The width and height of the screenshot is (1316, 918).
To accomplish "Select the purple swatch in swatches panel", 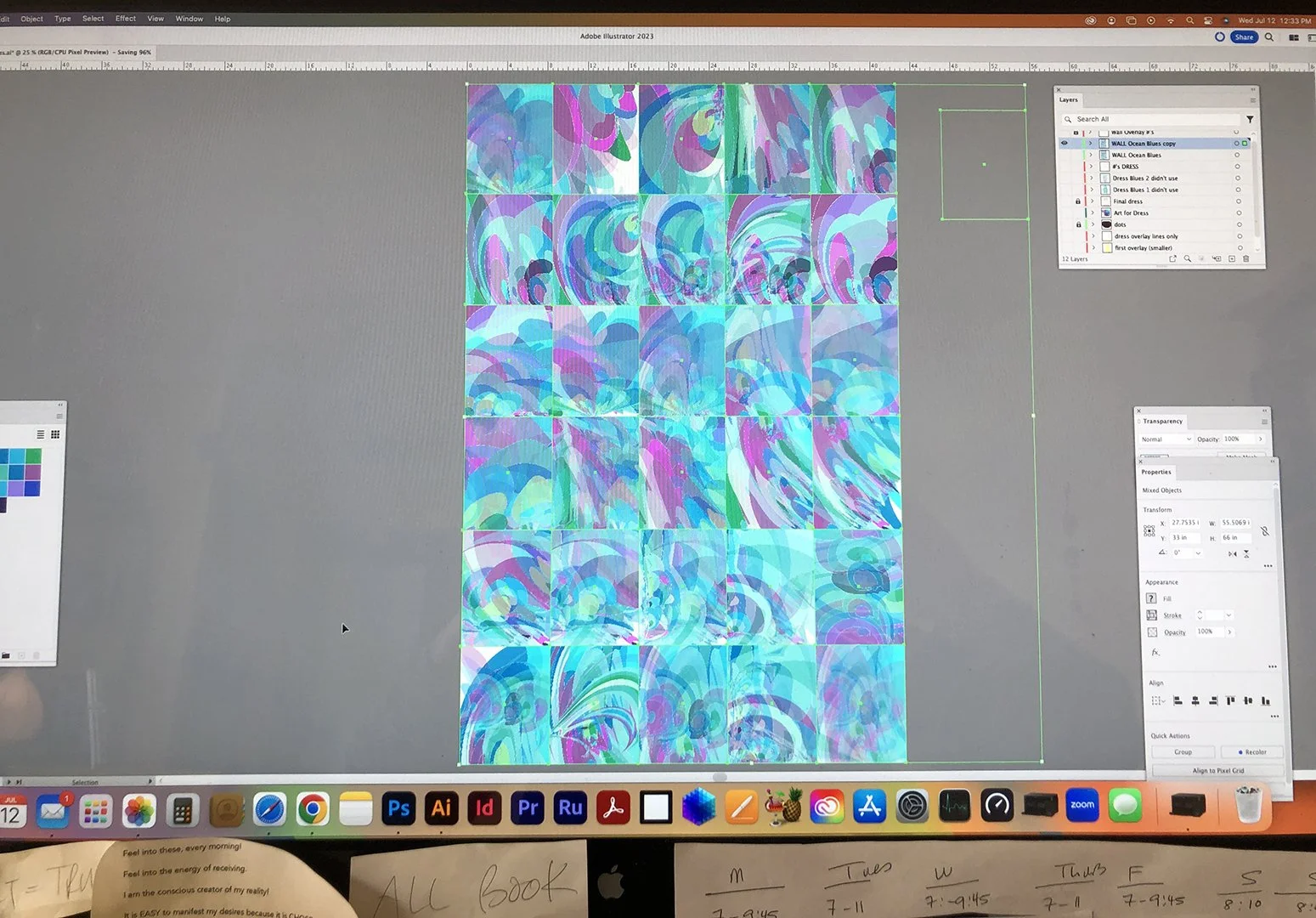I will [32, 472].
